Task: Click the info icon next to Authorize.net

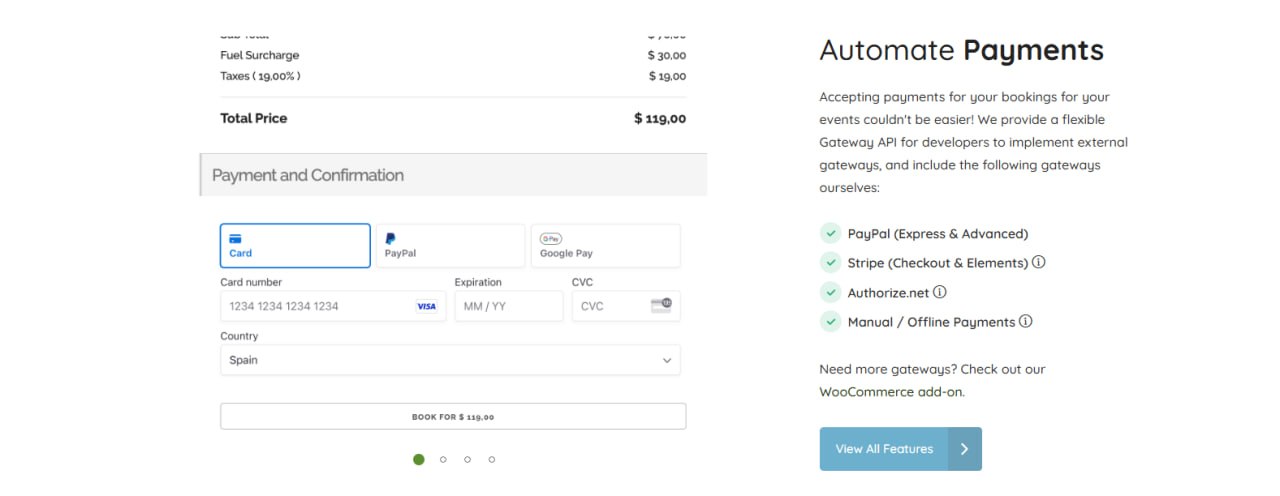Action: tap(940, 293)
